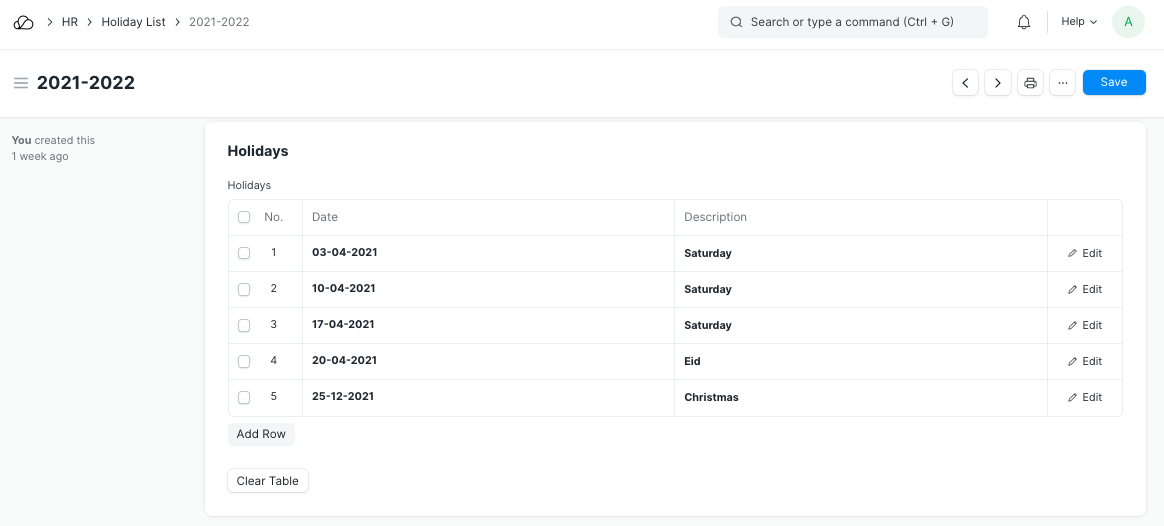Open Holiday List breadcrumb

pyautogui.click(x=133, y=22)
